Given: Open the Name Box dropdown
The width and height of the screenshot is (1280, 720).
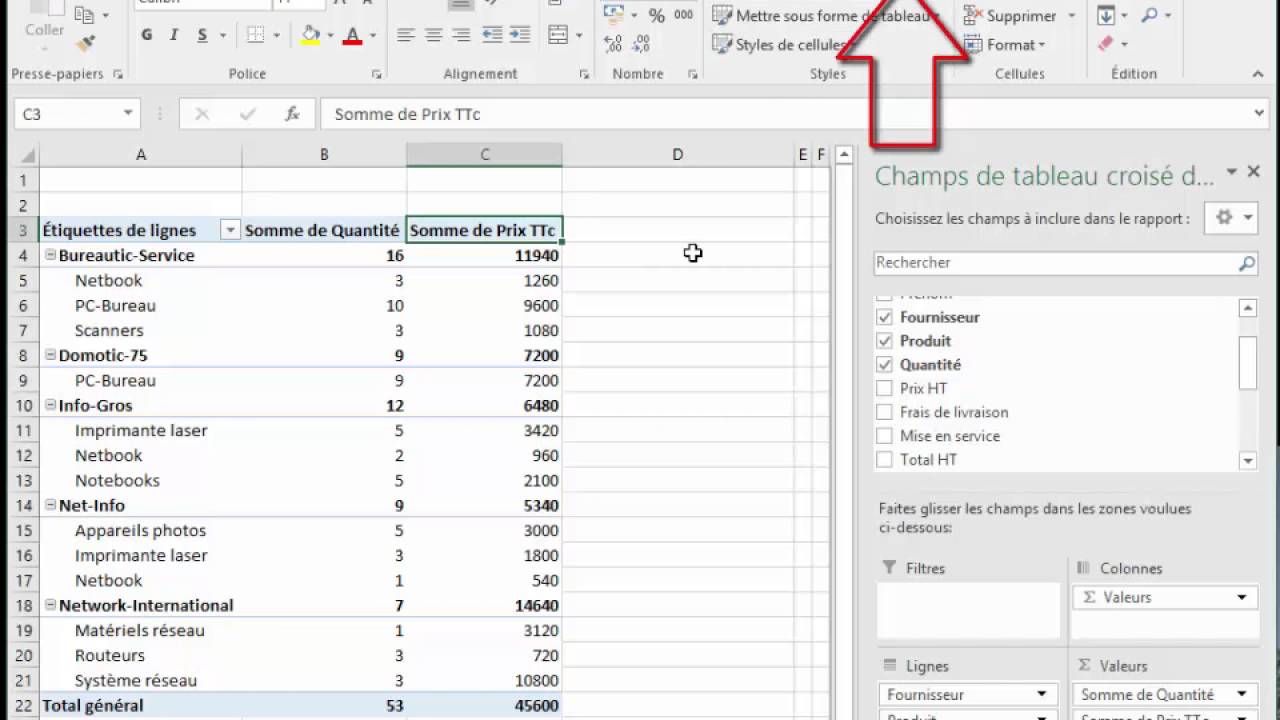Looking at the screenshot, I should pyautogui.click(x=128, y=114).
